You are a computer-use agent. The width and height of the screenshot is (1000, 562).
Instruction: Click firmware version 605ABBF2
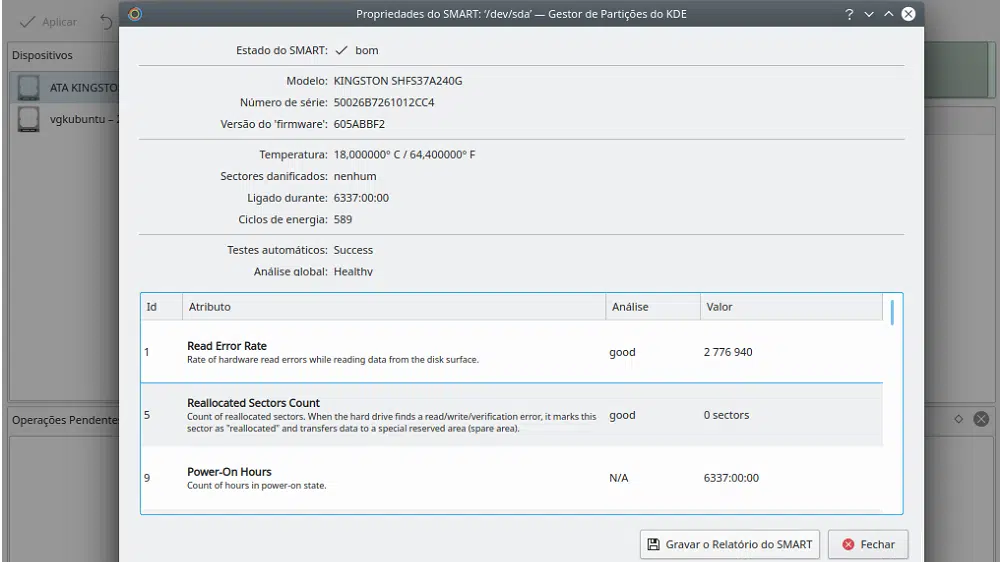coord(359,124)
